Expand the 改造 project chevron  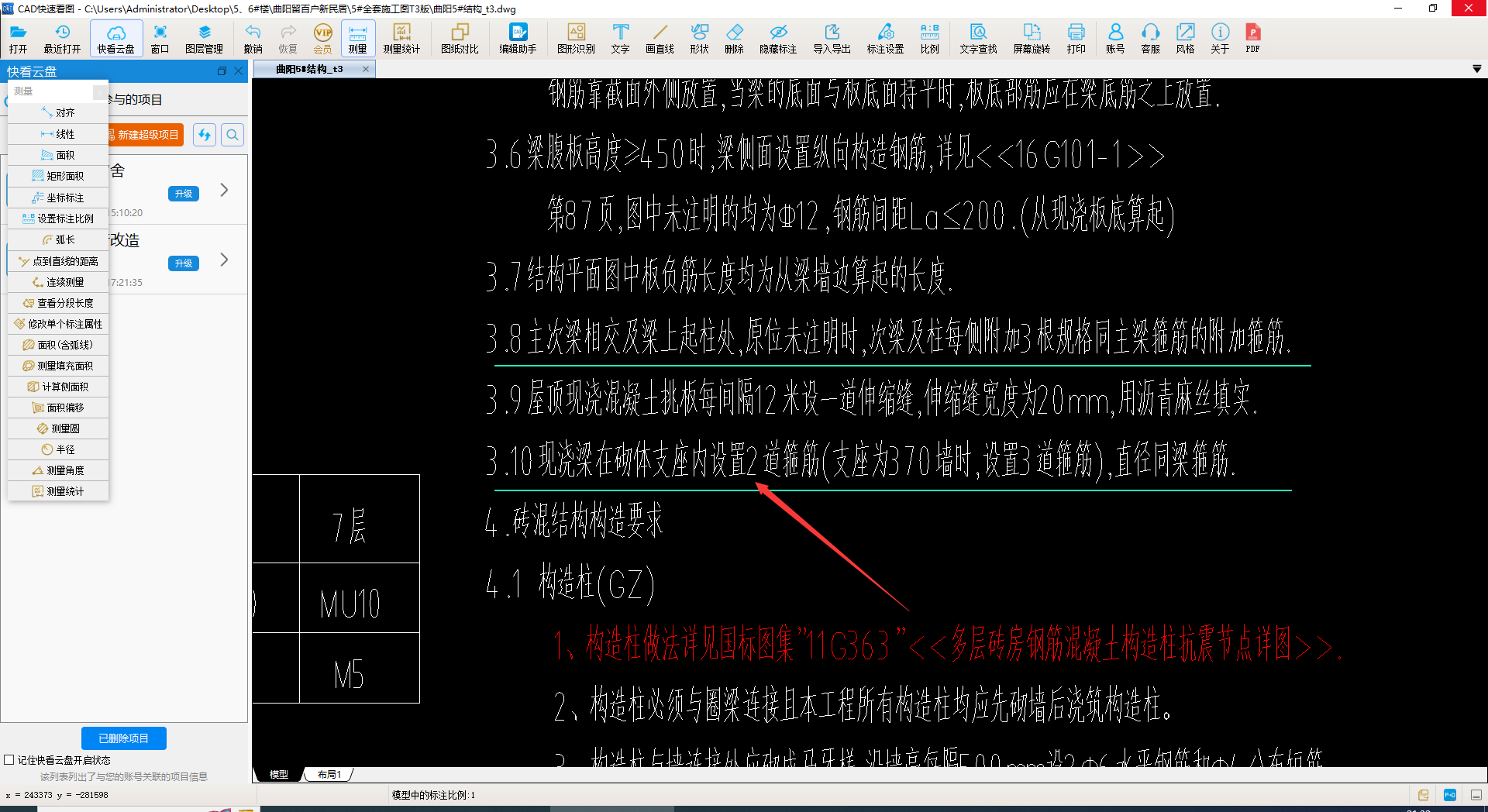point(224,260)
